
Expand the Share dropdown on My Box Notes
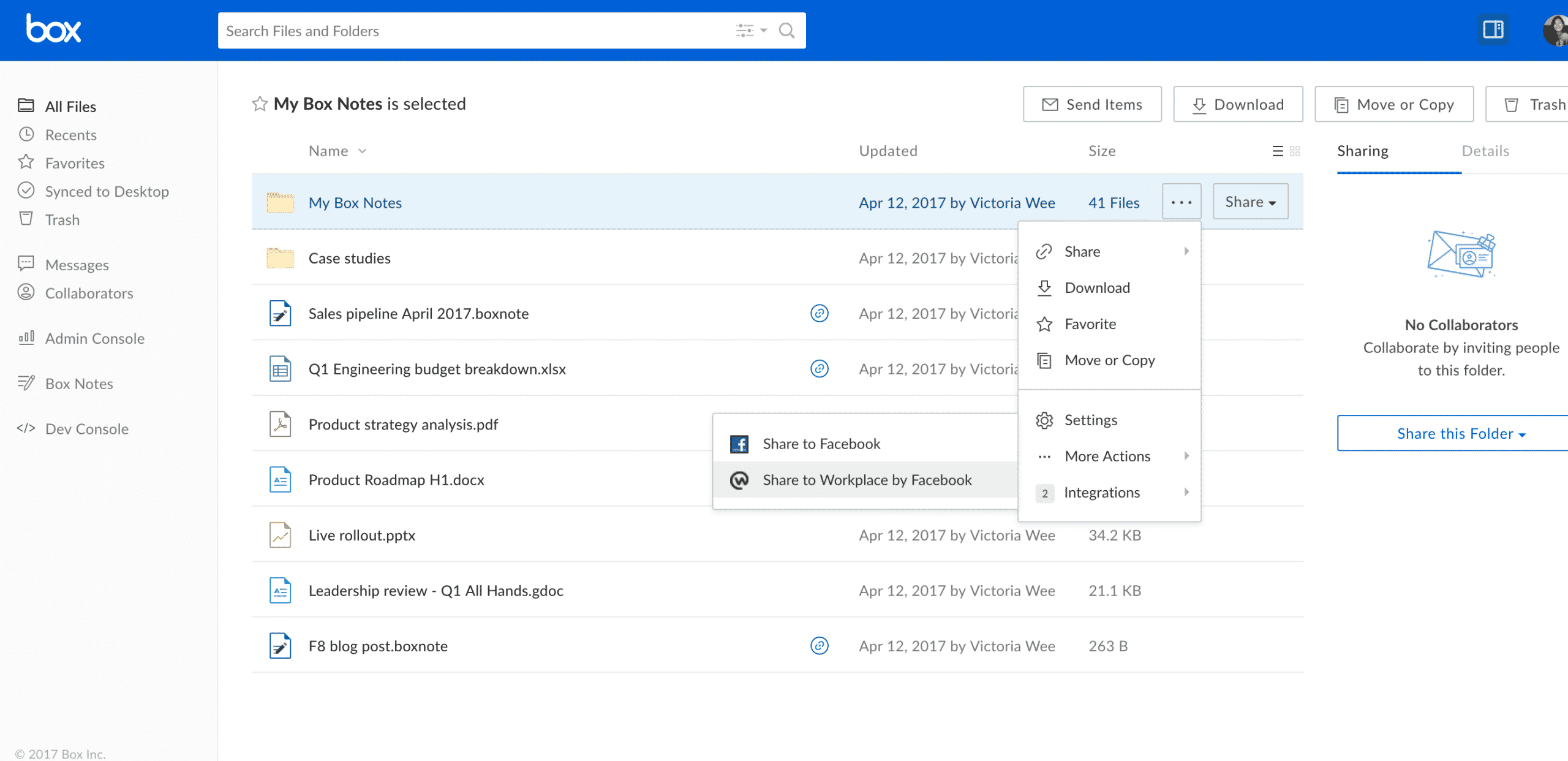(1250, 201)
